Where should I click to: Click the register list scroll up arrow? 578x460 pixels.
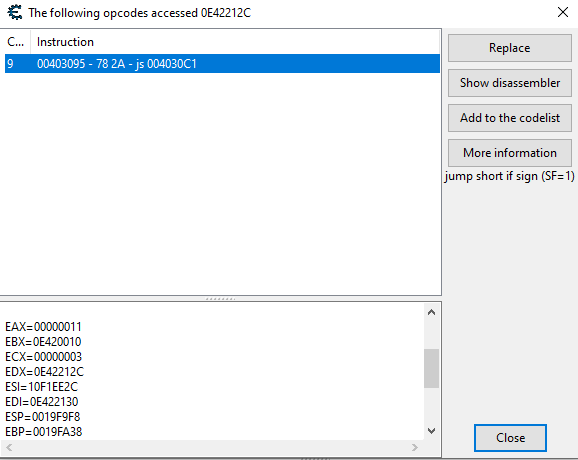431,313
